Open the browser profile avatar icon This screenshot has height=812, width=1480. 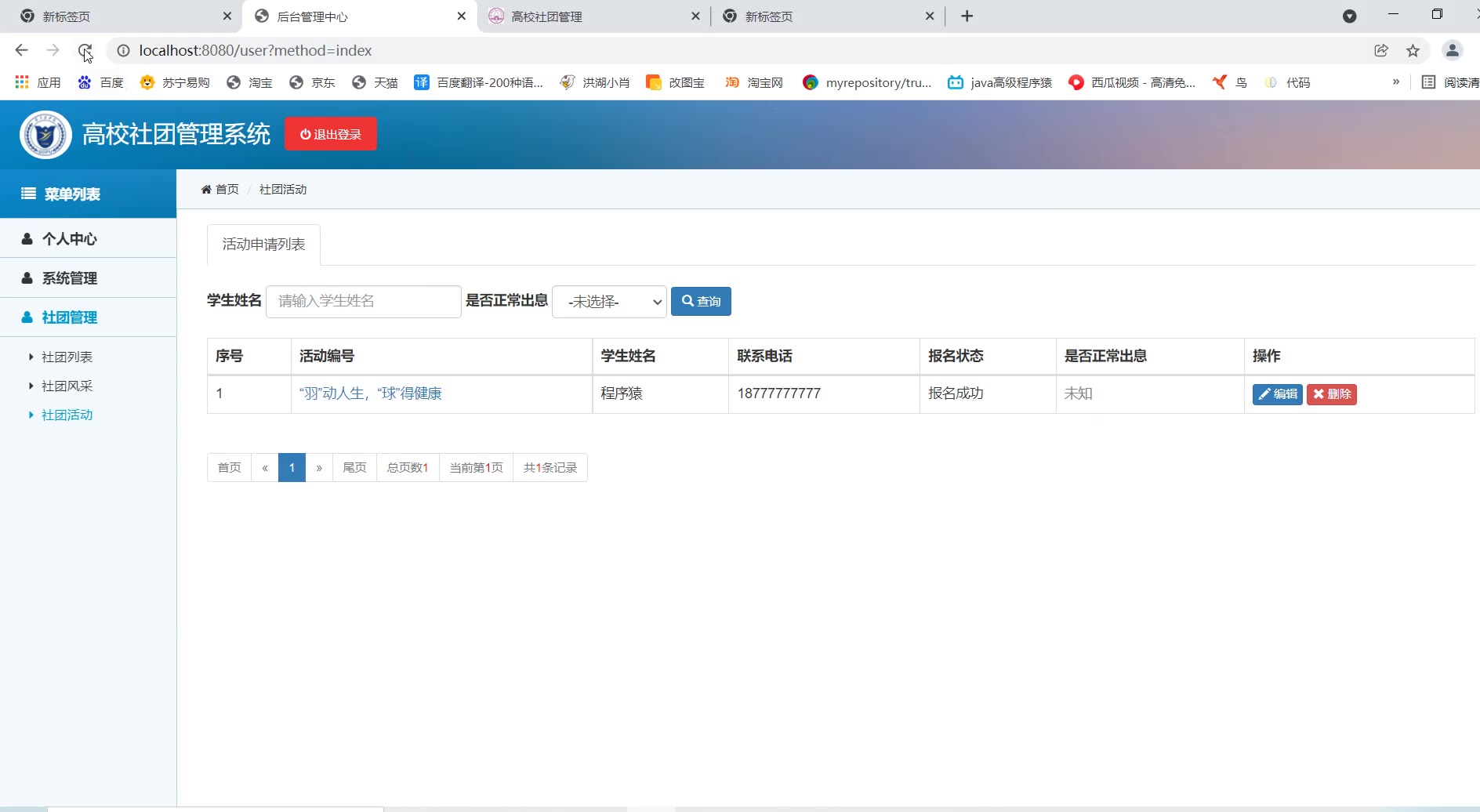coord(1452,51)
